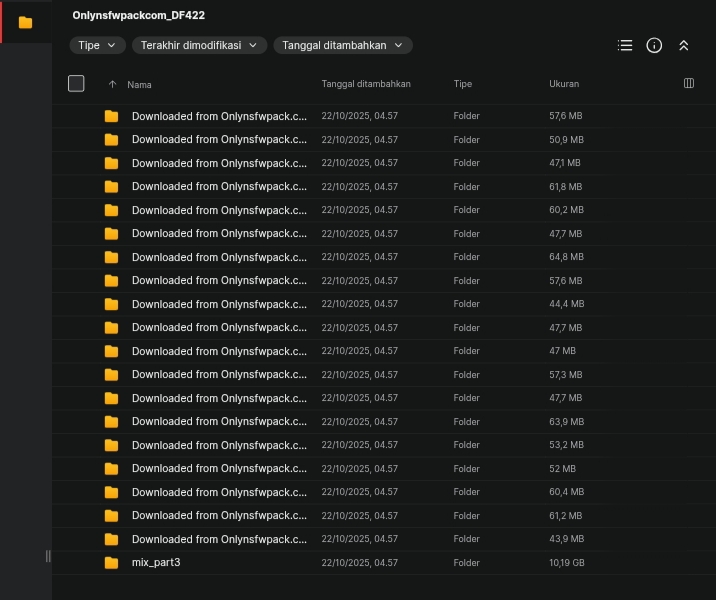716x600 pixels.
Task: Open the info details panel icon
Action: click(x=654, y=45)
